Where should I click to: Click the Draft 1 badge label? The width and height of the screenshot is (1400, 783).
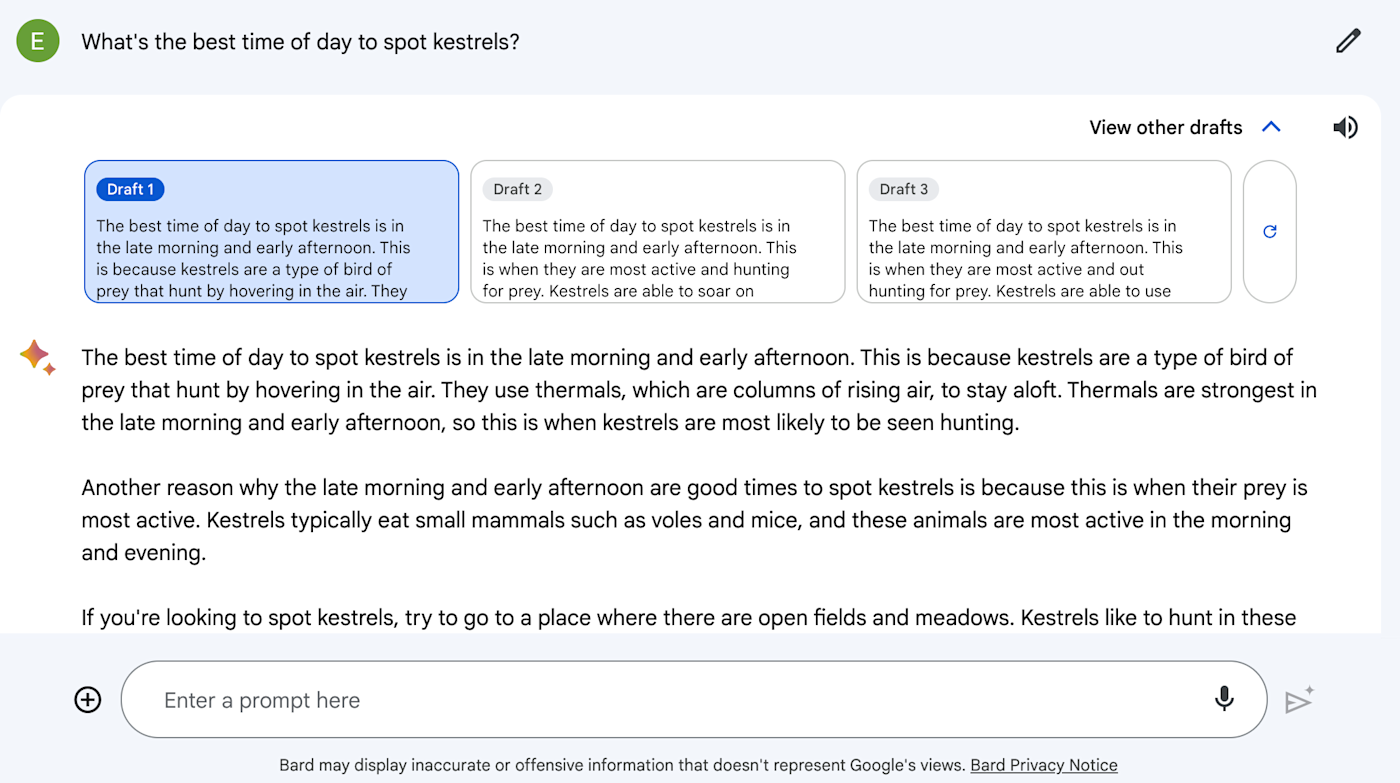click(x=130, y=189)
